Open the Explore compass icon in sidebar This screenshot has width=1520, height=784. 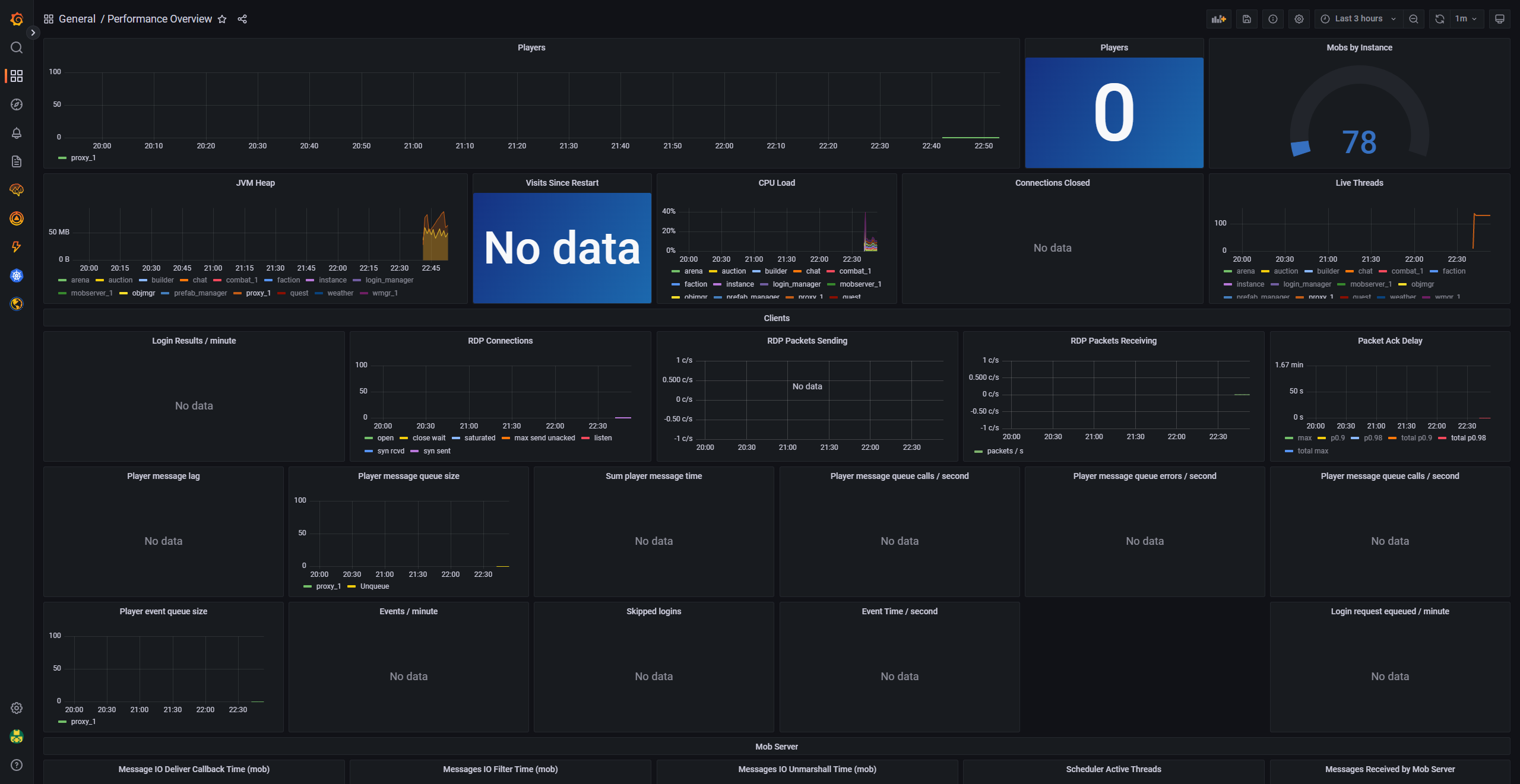[x=17, y=104]
